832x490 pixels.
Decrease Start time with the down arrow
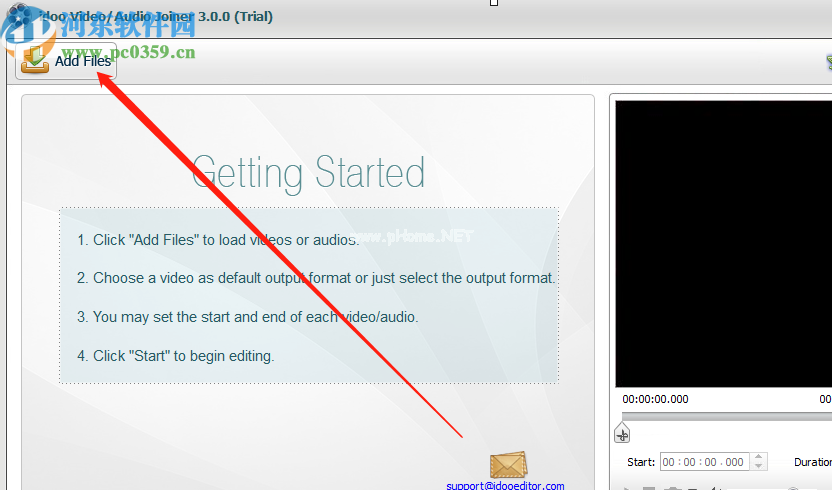click(758, 466)
